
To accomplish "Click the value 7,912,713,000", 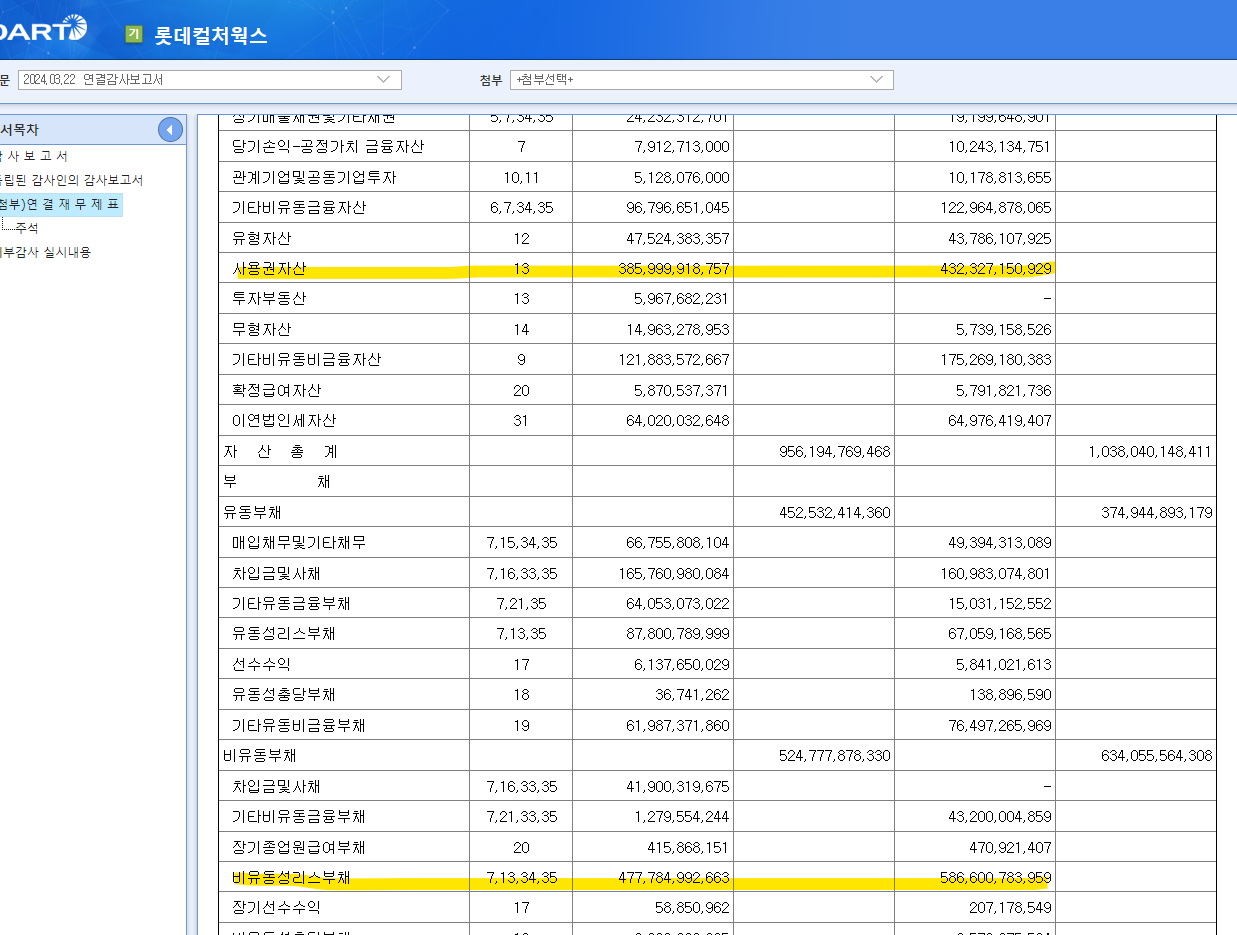I will click(682, 147).
